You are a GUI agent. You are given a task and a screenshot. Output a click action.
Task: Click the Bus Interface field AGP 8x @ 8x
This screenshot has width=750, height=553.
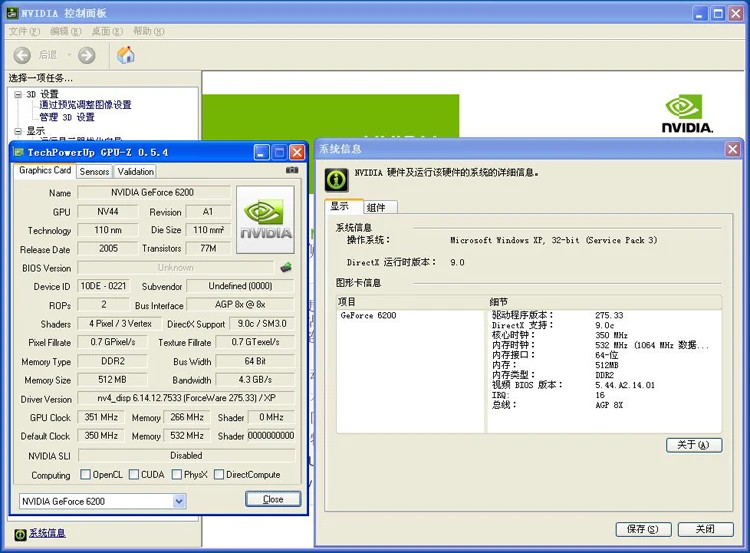[x=241, y=304]
